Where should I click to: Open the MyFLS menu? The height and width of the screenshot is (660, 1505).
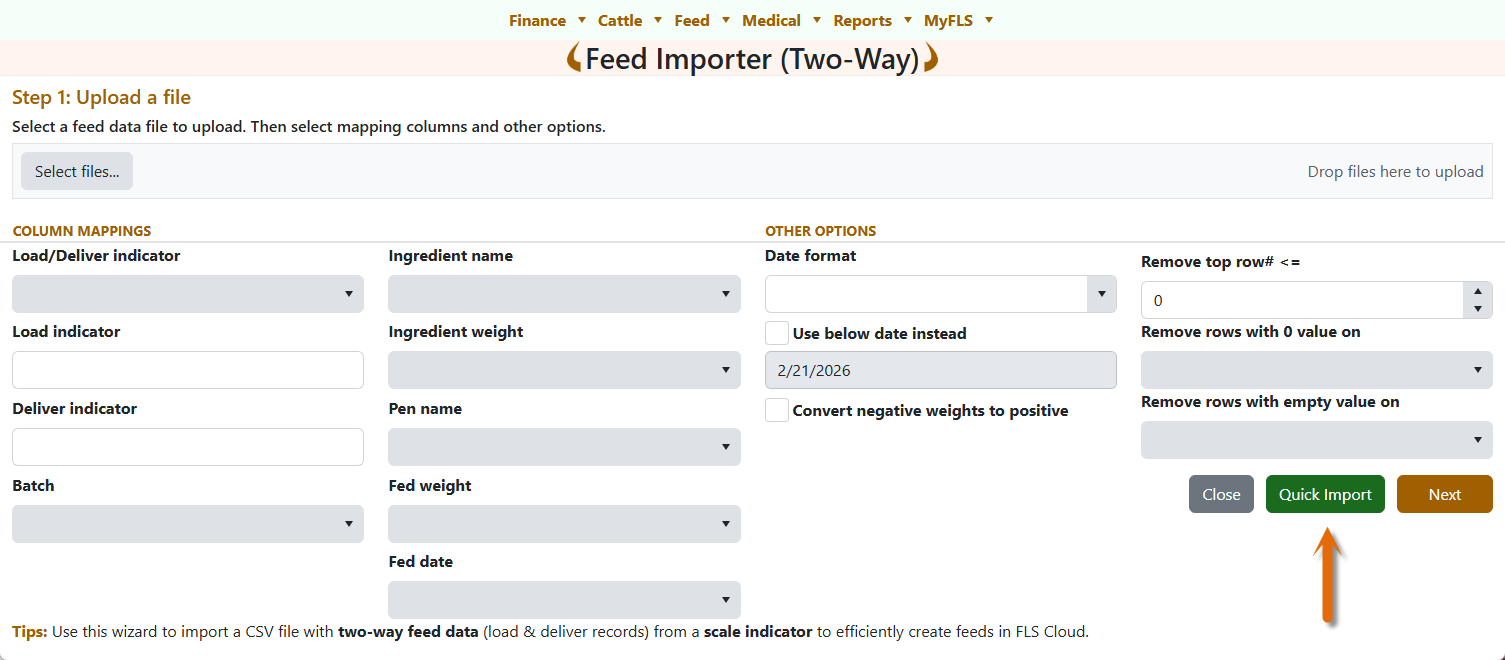pos(948,21)
